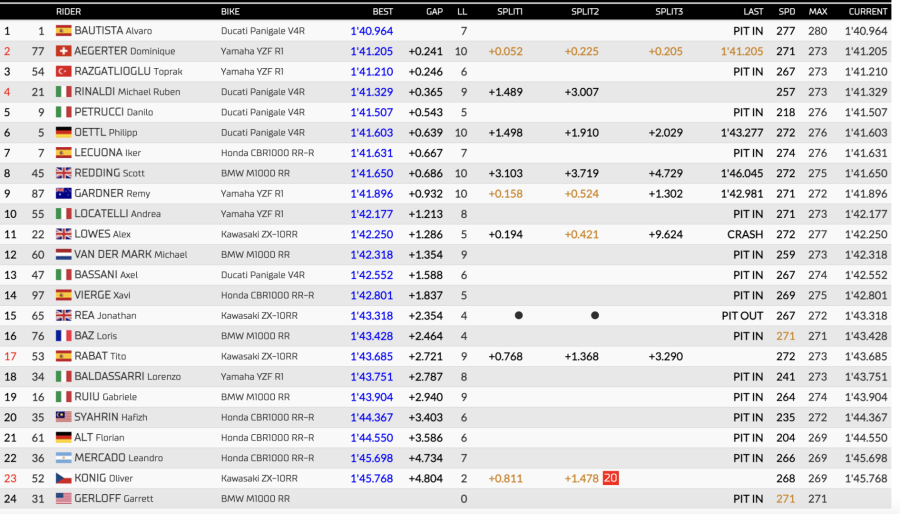Click the Italian flag next to BALDASSARRI
This screenshot has height=514, width=900.
[x=64, y=377]
